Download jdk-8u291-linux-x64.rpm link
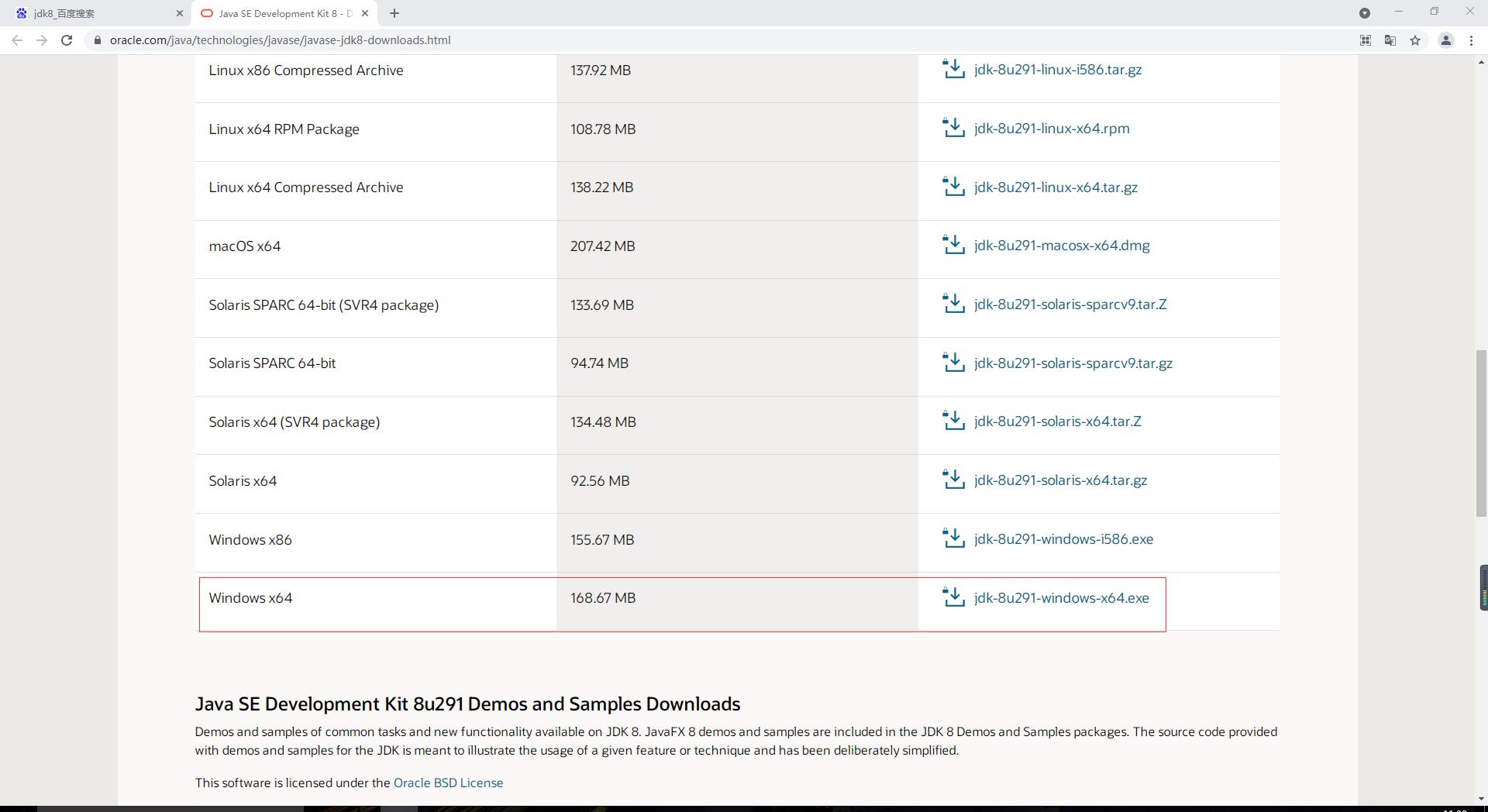Screen dimensions: 1488x812 tap(1052, 129)
